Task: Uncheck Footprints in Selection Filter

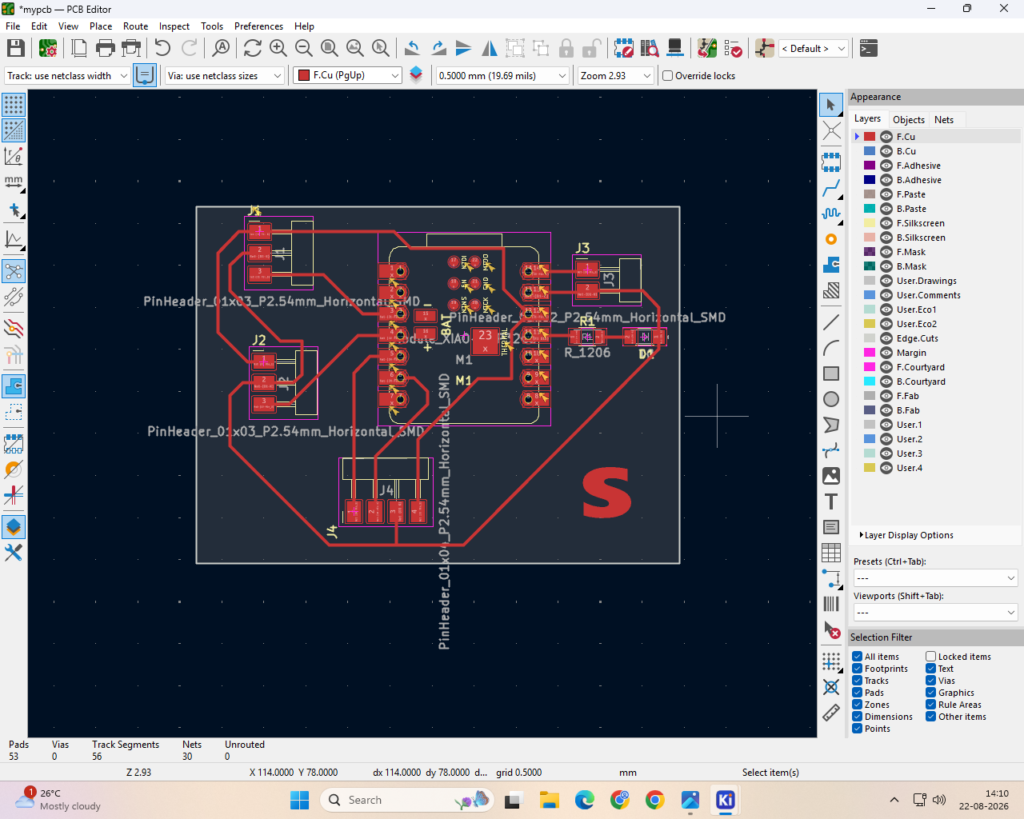Action: click(857, 668)
